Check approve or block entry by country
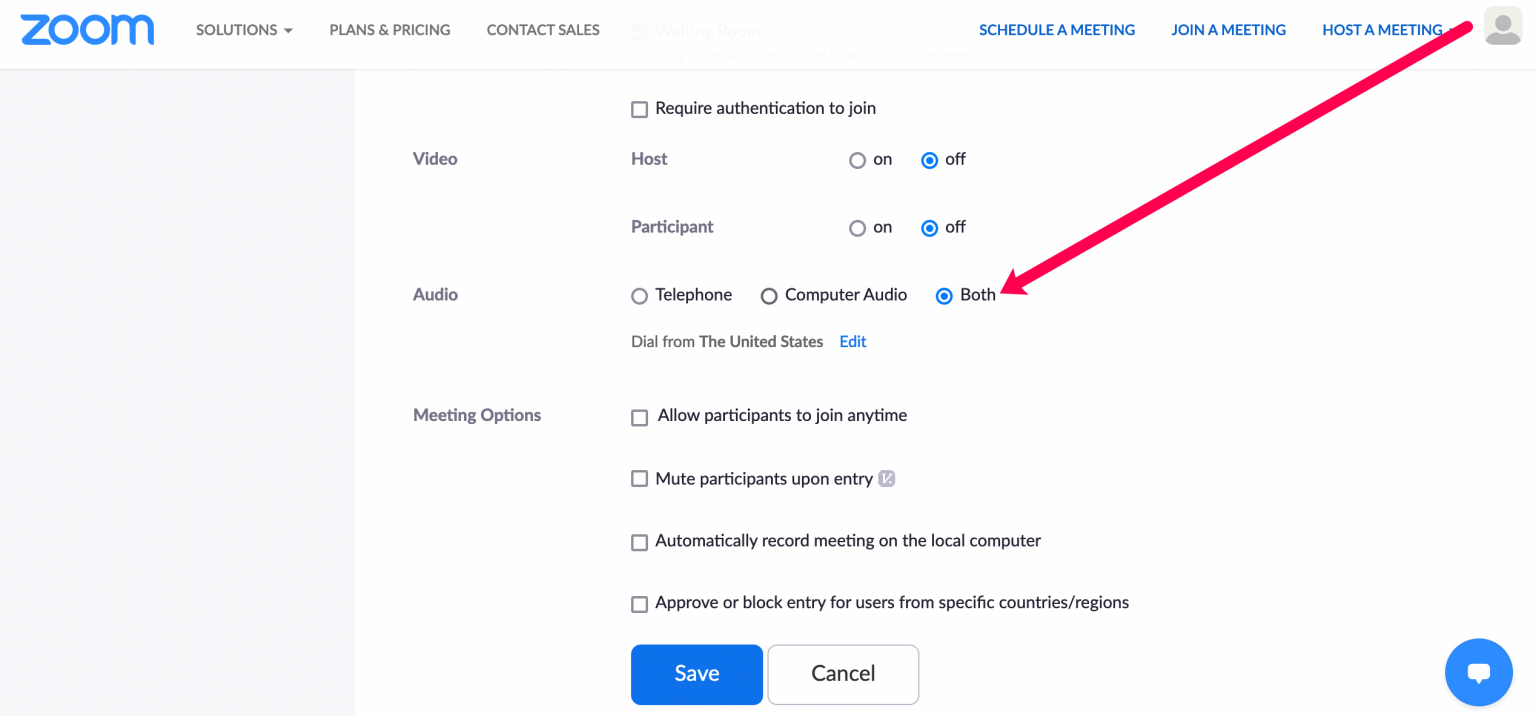The image size is (1536, 716). pos(639,603)
